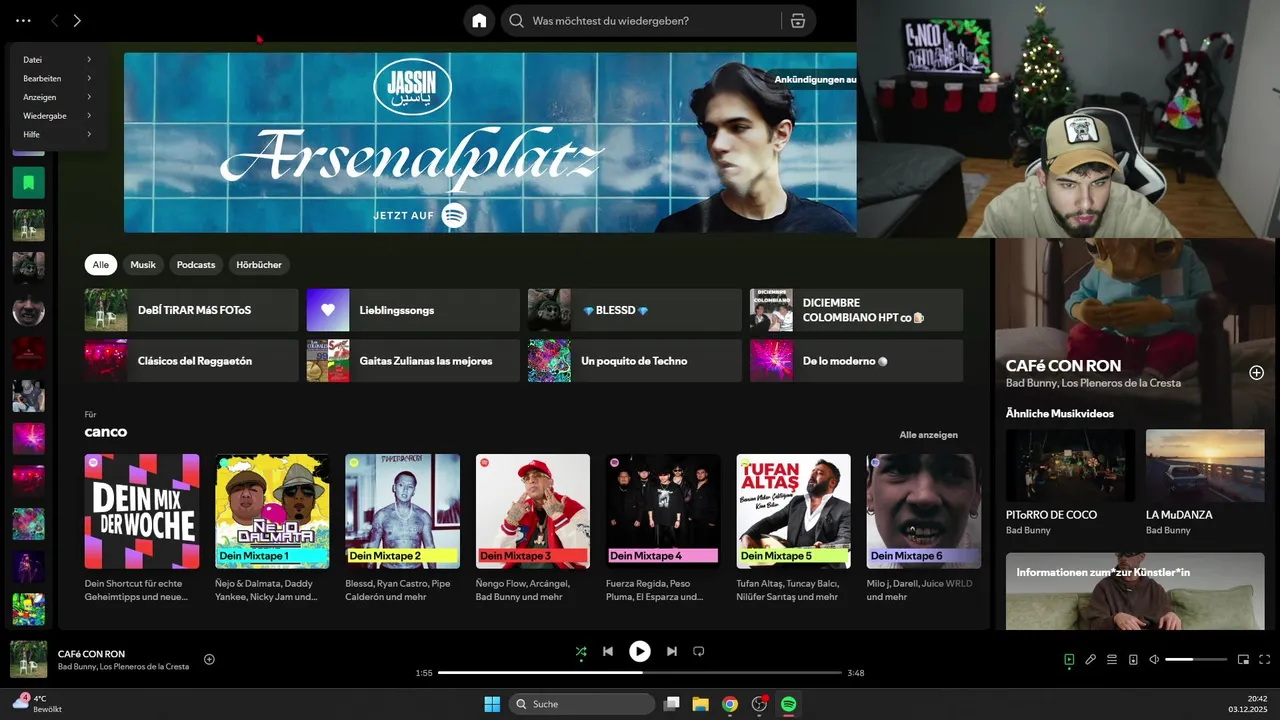Open Dein Mixtape 4 cover
1280x720 pixels.
coord(663,511)
